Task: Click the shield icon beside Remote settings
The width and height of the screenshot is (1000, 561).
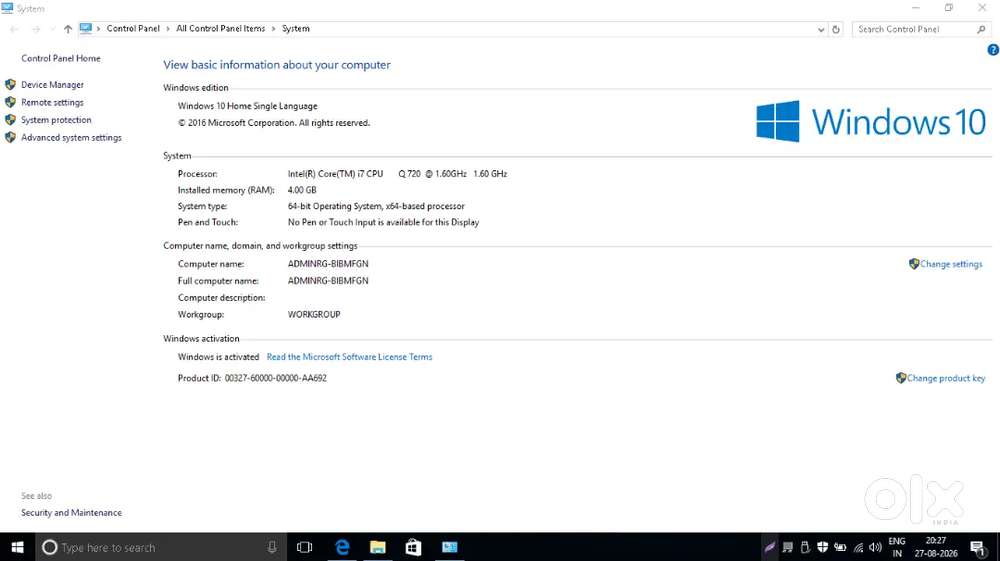Action: point(10,102)
